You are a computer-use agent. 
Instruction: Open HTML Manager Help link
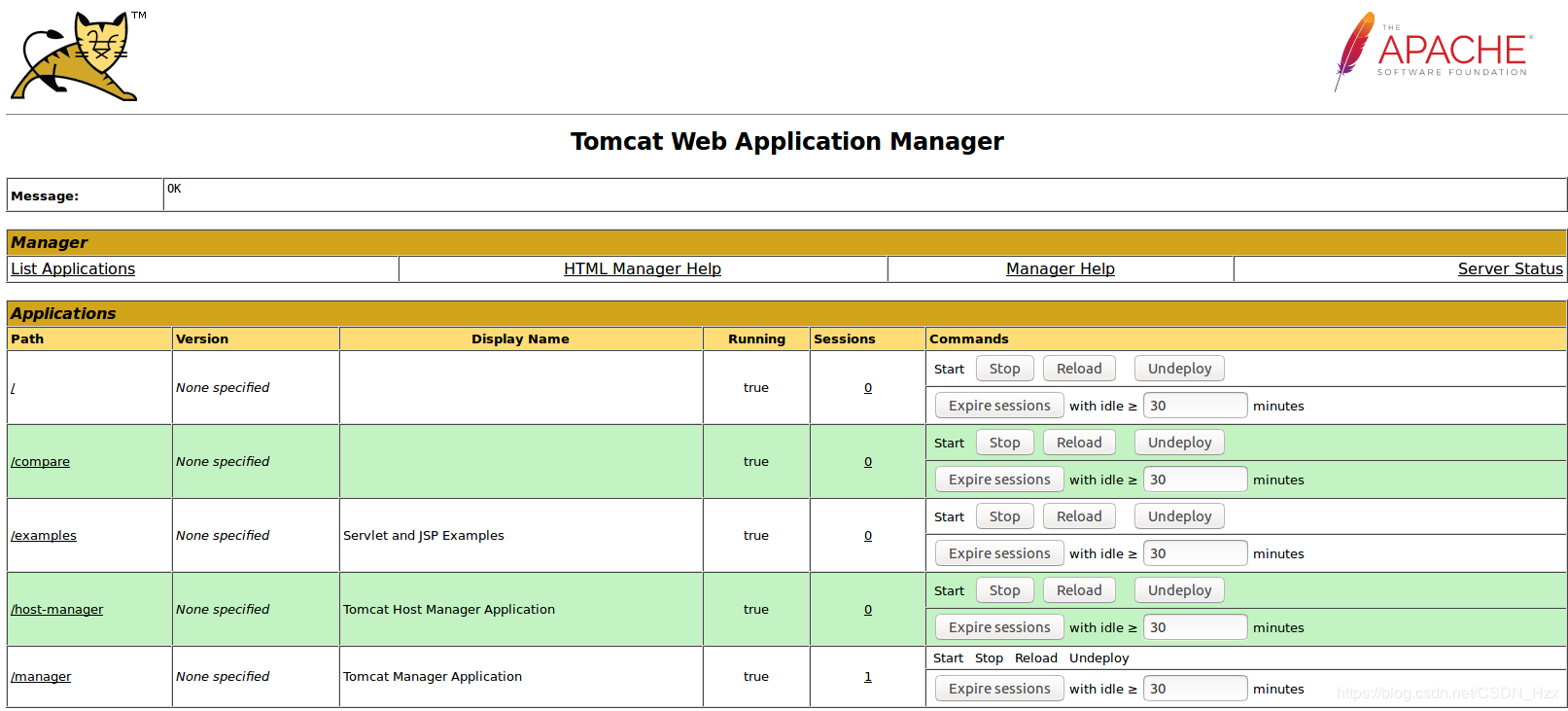(x=643, y=269)
